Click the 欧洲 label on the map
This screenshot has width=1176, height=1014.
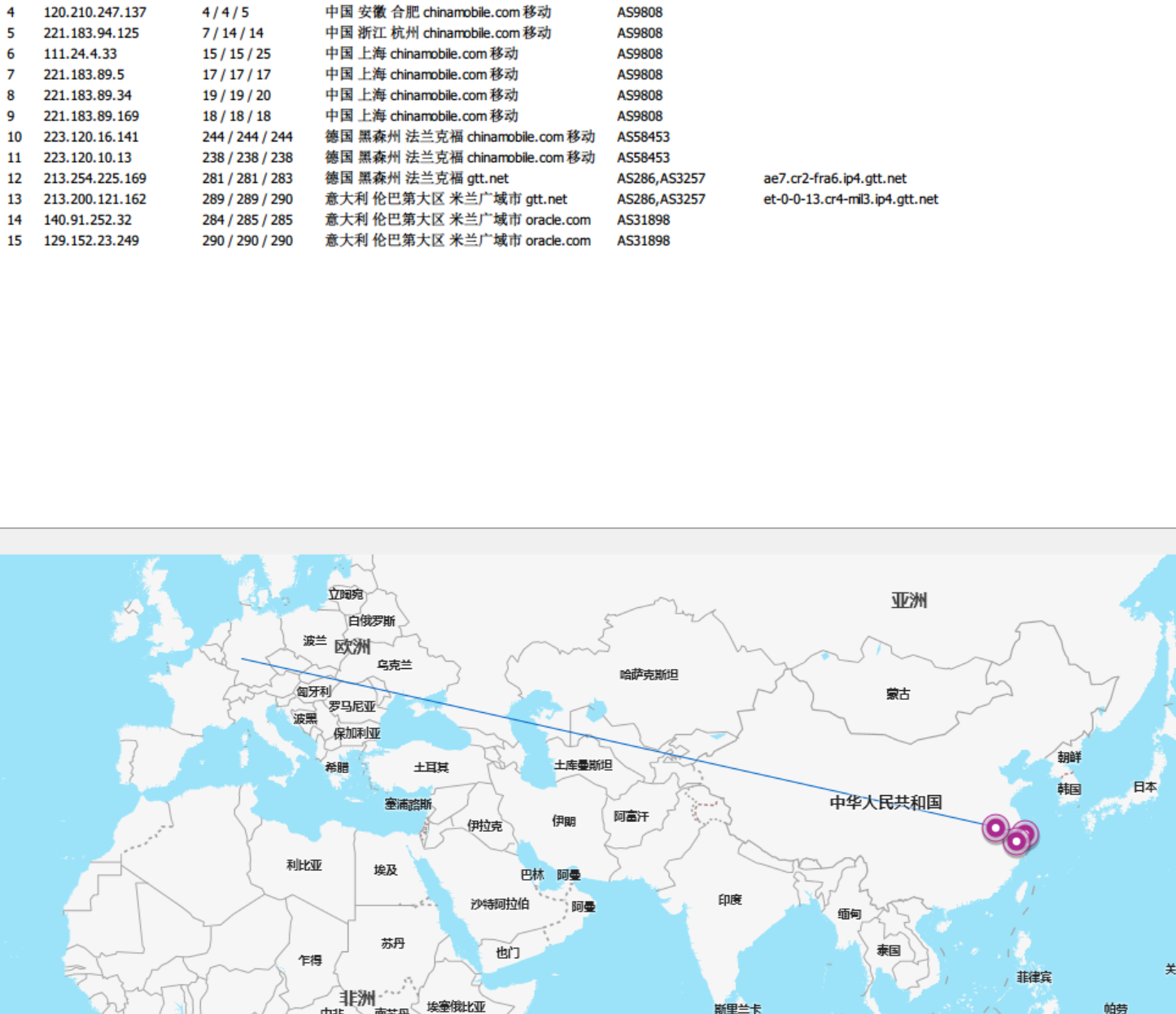tap(352, 647)
